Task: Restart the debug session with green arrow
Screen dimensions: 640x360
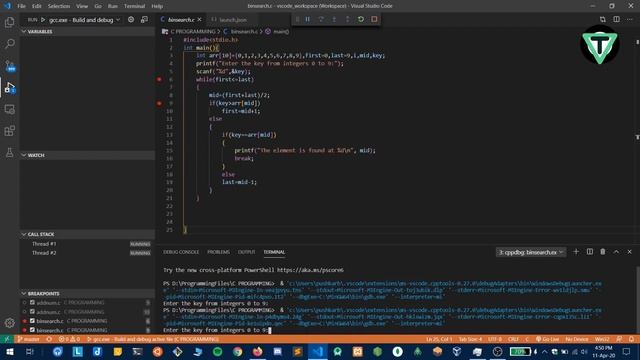Action: [x=361, y=19]
